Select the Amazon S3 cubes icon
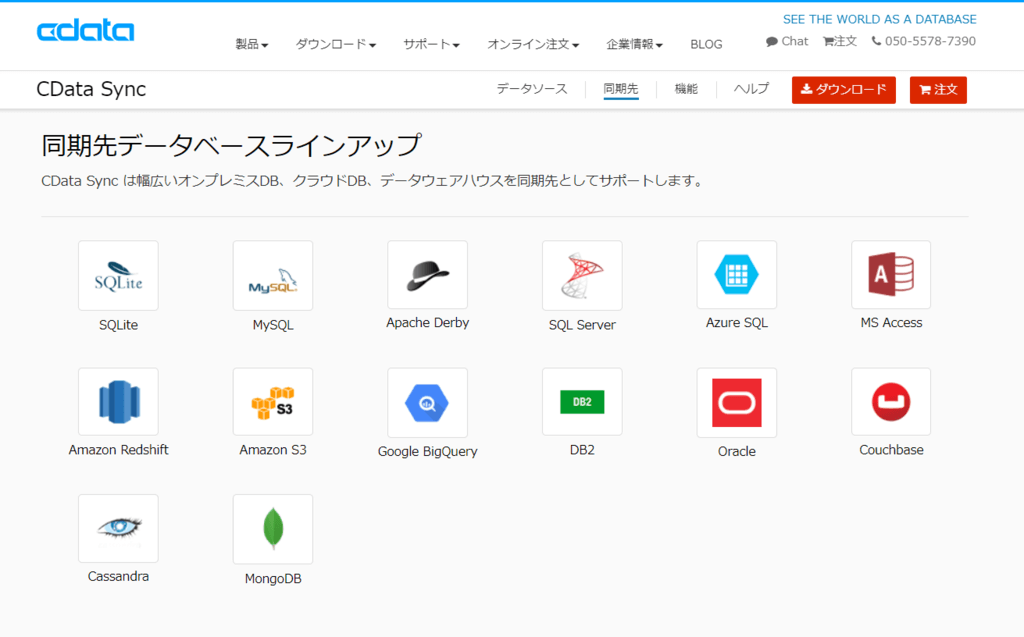Screen dimensions: 1024x637 pos(273,402)
